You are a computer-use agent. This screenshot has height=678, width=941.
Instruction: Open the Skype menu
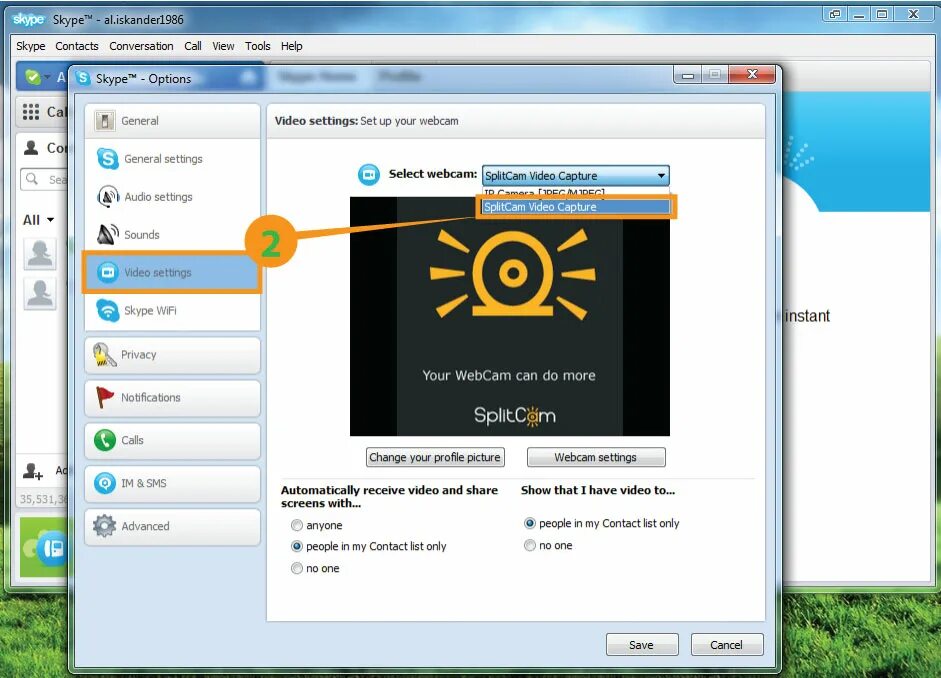31,46
